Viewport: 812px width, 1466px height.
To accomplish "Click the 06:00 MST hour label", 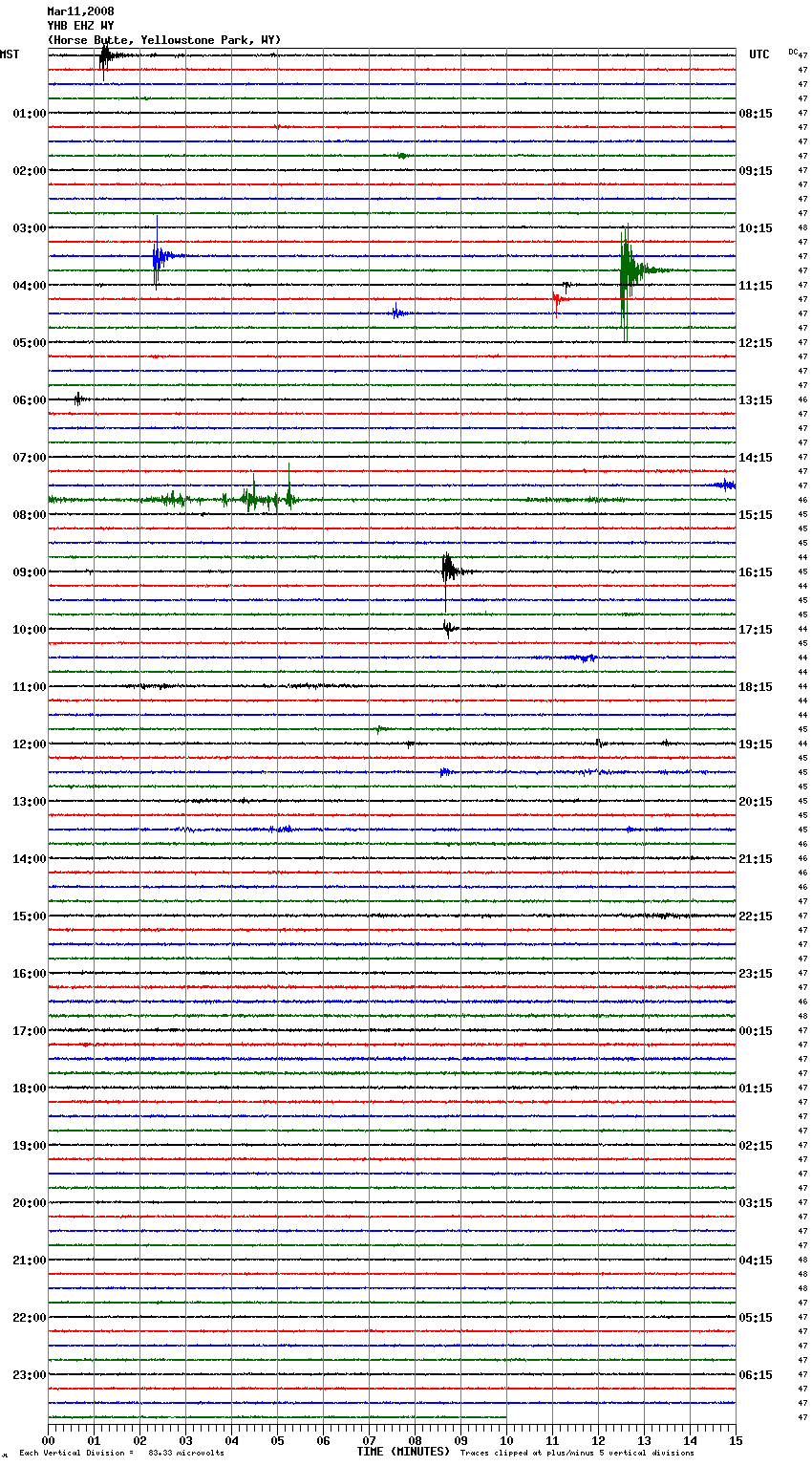I will pos(30,400).
